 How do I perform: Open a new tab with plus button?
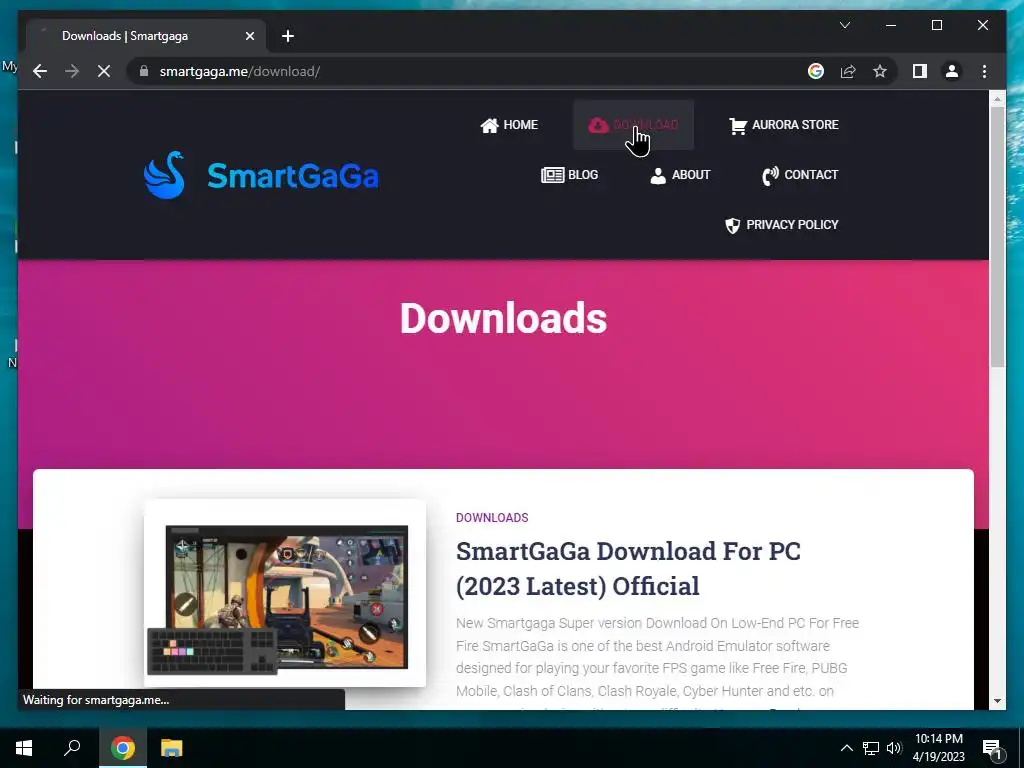point(288,36)
